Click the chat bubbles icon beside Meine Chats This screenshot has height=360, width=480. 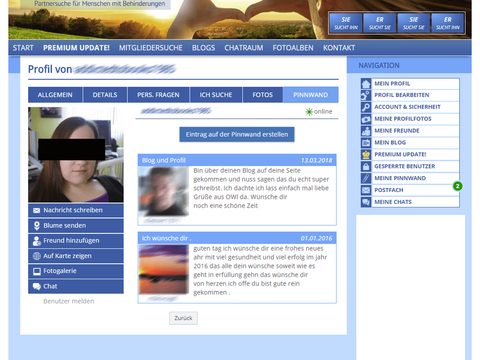[366, 202]
